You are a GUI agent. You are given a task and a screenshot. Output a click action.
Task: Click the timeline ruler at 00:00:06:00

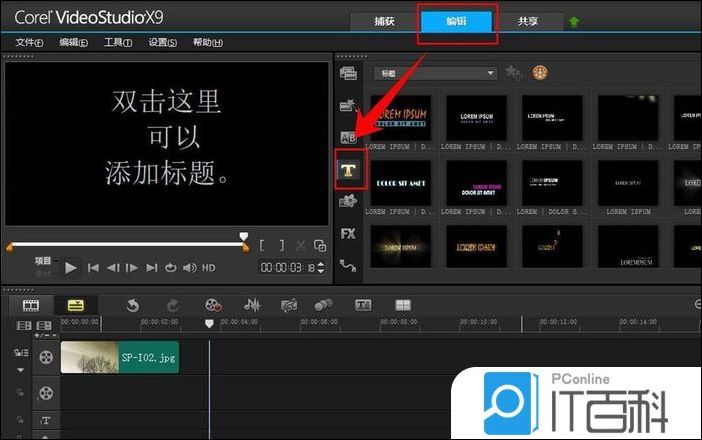coord(319,322)
